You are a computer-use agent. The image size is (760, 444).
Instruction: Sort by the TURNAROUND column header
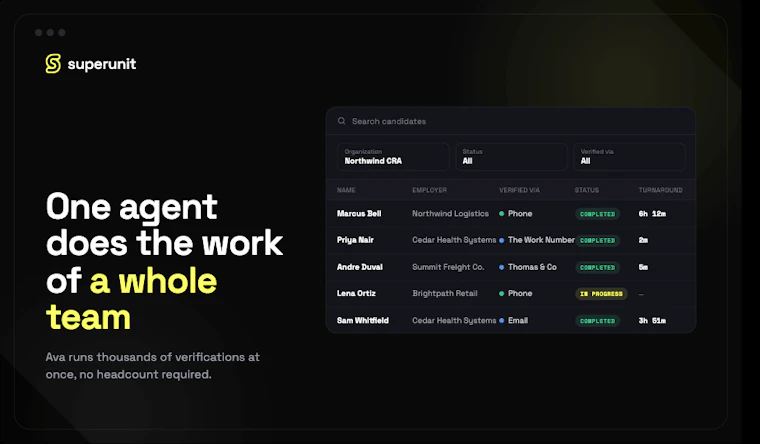coord(660,190)
